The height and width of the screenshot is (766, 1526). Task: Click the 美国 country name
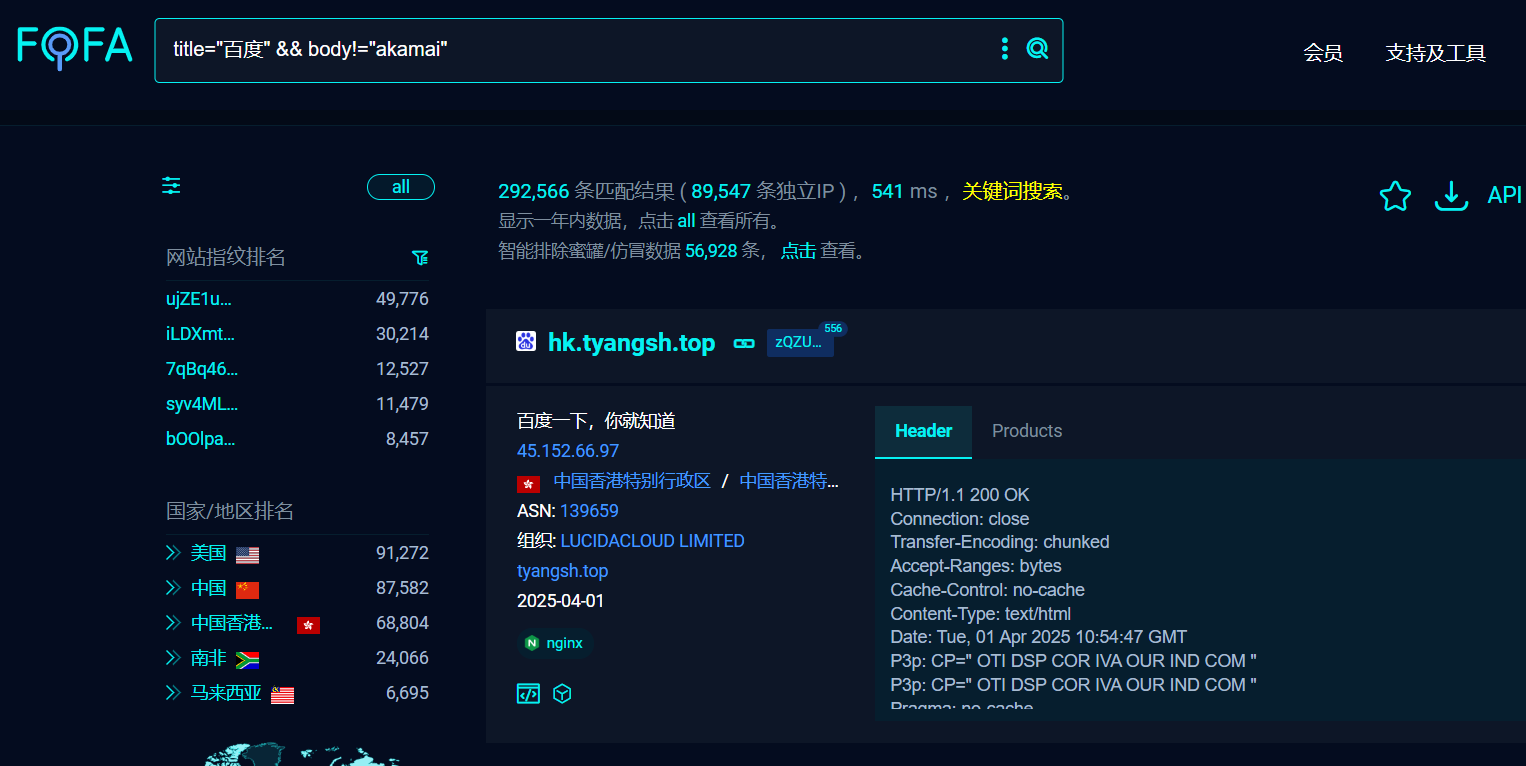click(x=208, y=553)
